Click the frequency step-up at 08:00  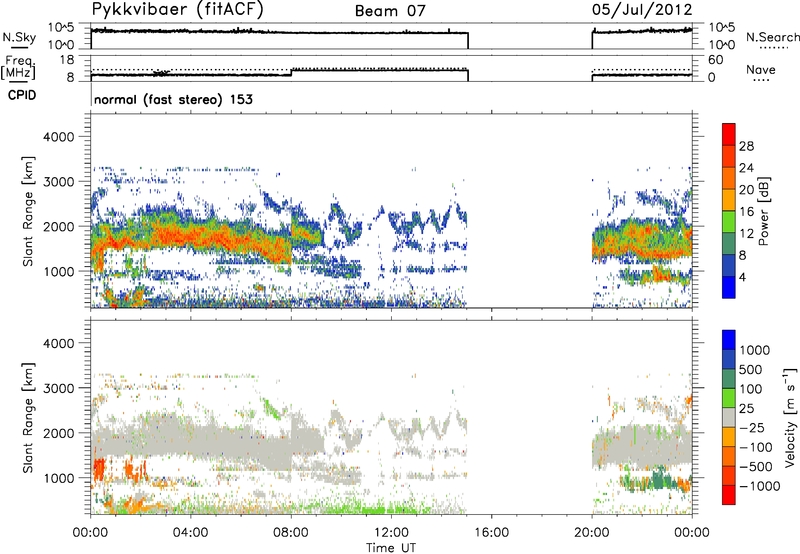pos(291,72)
